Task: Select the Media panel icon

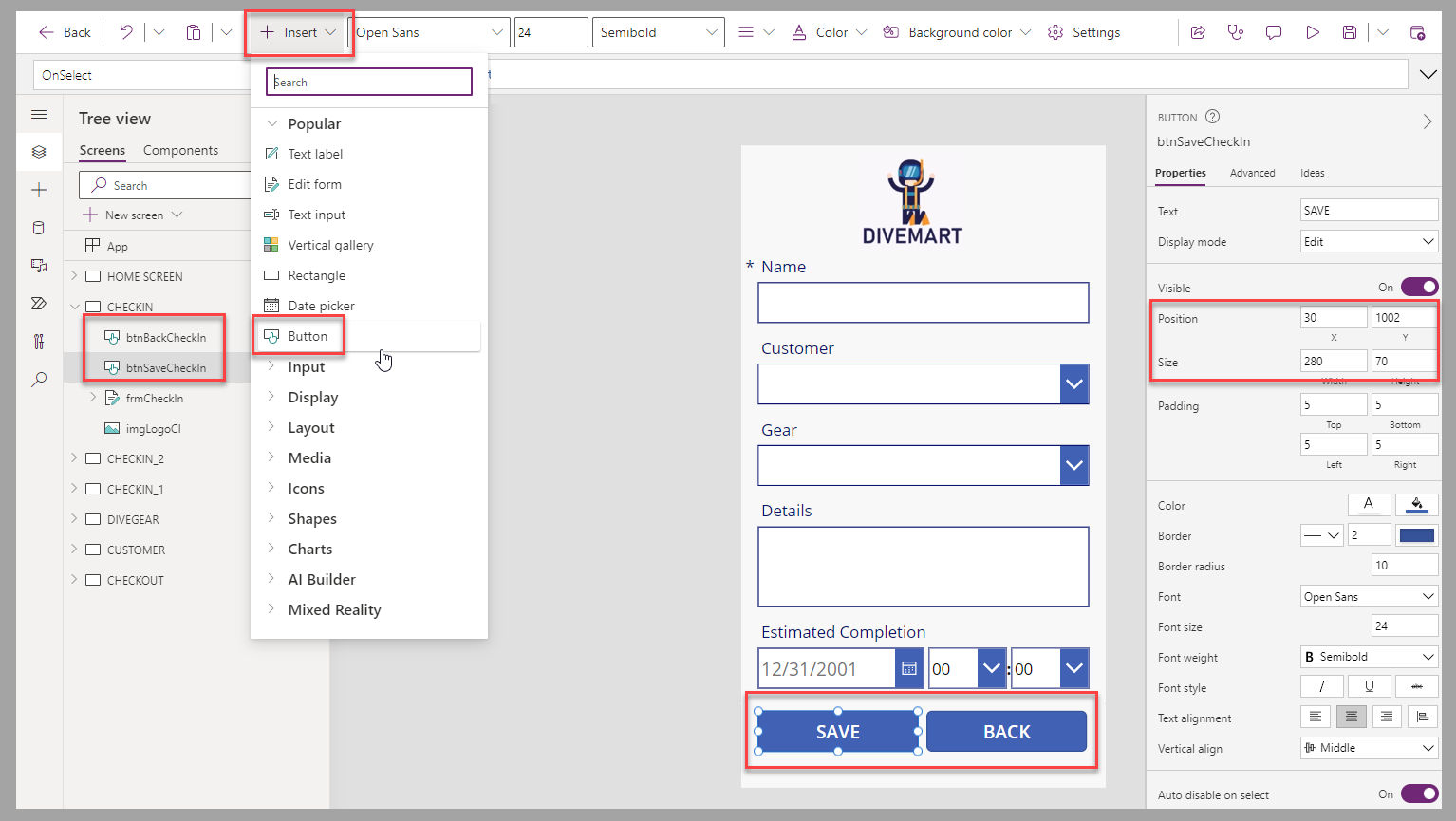Action: pyautogui.click(x=39, y=266)
